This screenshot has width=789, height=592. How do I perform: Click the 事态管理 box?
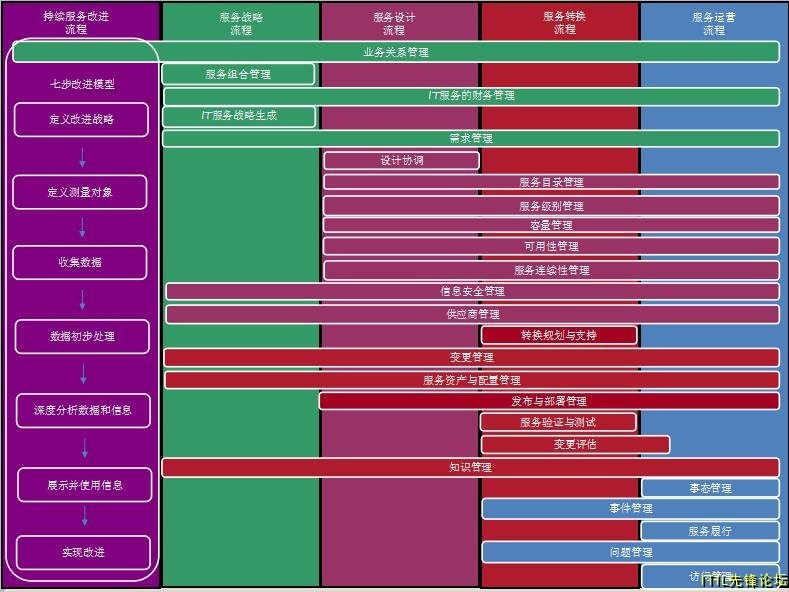click(x=711, y=488)
